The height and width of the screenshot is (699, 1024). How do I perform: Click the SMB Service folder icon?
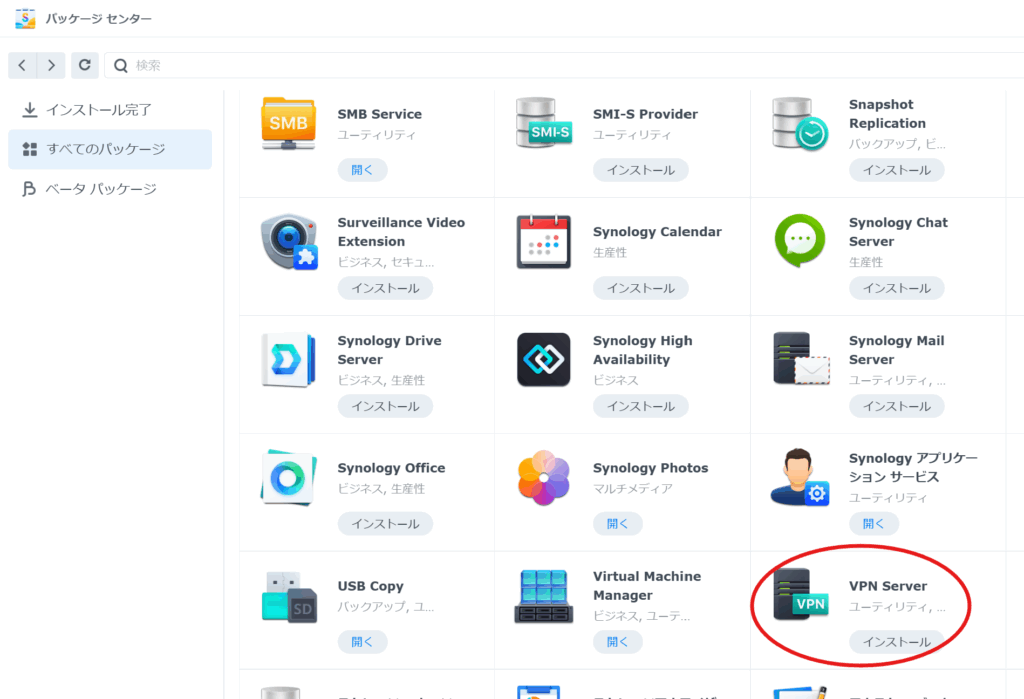(x=289, y=123)
